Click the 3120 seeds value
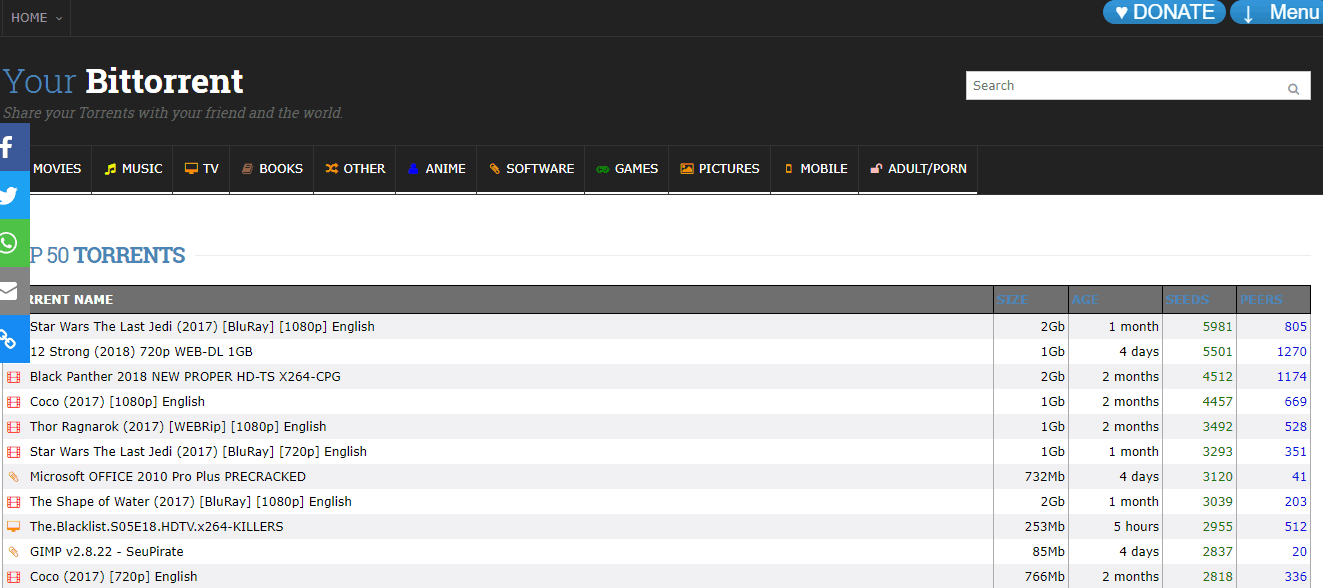The image size is (1323, 588). [1218, 477]
